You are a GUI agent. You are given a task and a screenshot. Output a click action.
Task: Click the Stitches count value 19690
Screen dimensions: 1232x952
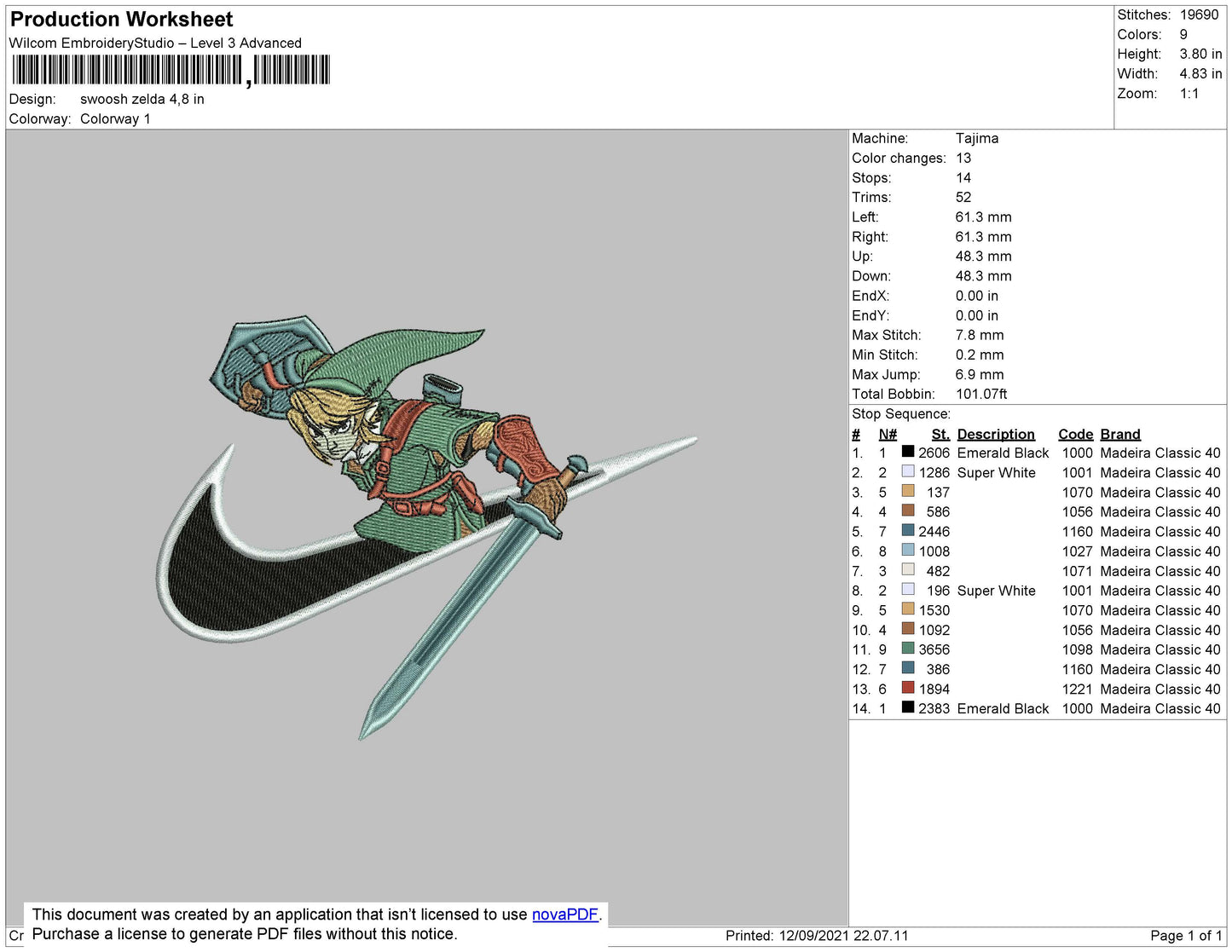1199,14
